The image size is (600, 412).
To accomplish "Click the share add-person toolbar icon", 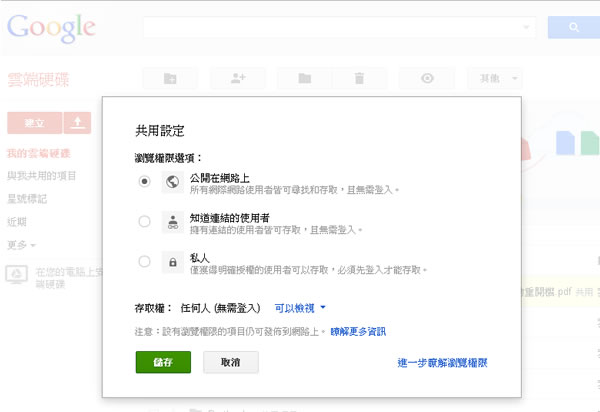I will pyautogui.click(x=238, y=78).
